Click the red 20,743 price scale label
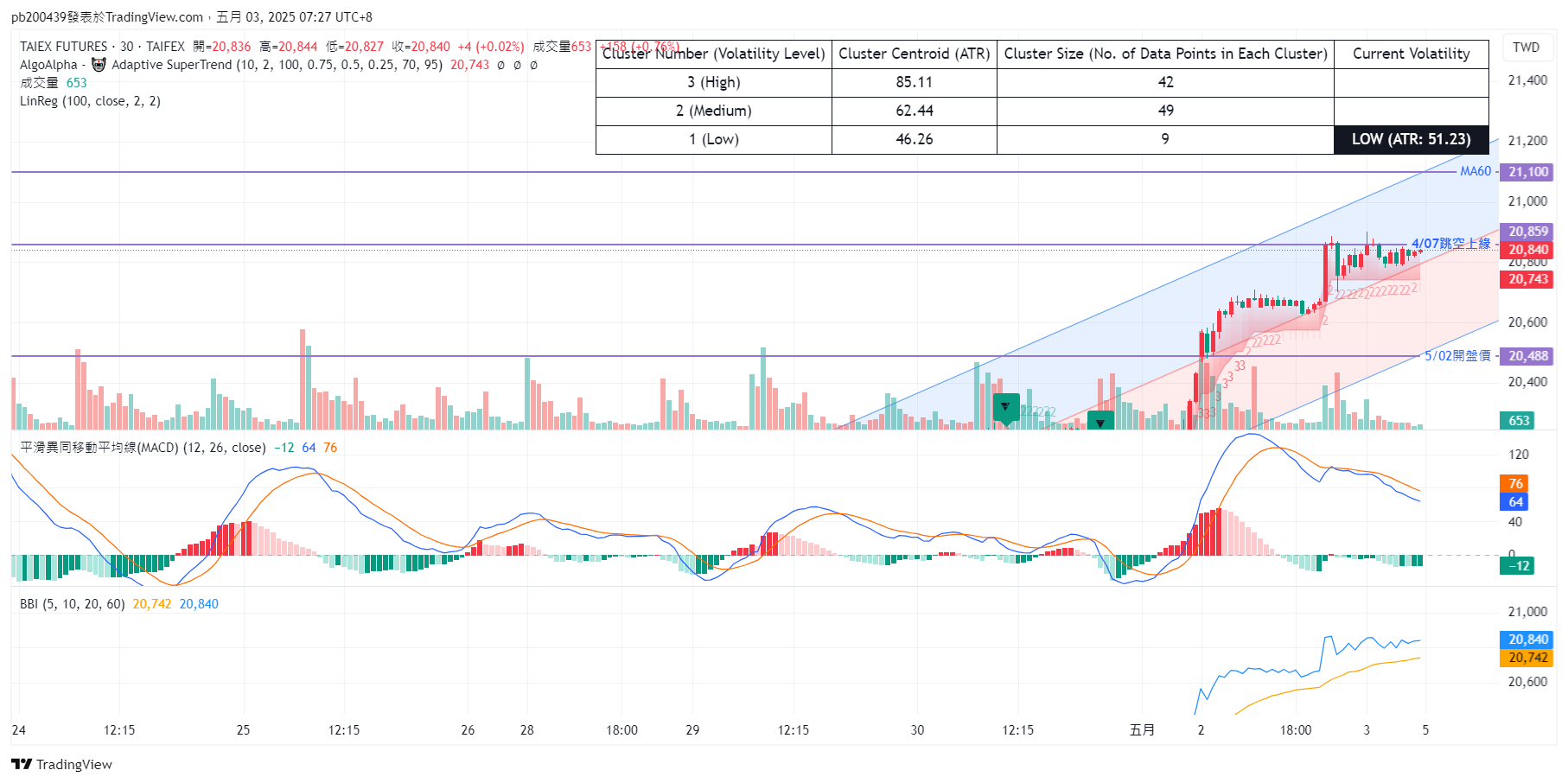 pyautogui.click(x=1528, y=279)
